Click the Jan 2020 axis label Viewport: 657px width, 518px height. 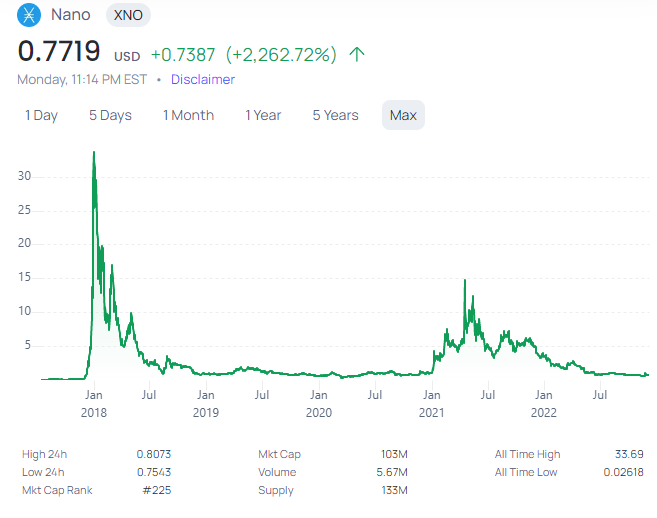[319, 404]
